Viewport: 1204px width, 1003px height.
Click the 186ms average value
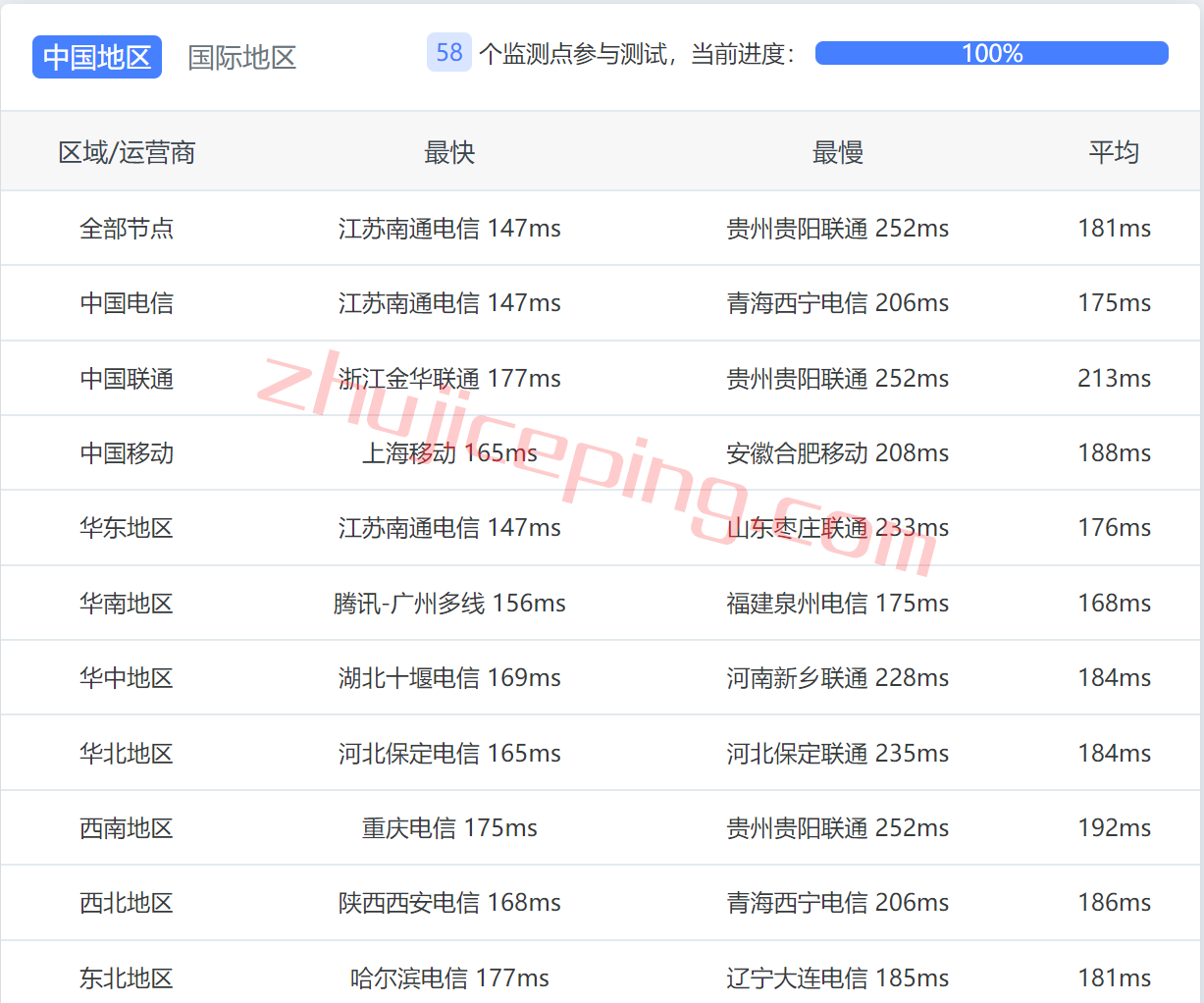coord(1114,903)
